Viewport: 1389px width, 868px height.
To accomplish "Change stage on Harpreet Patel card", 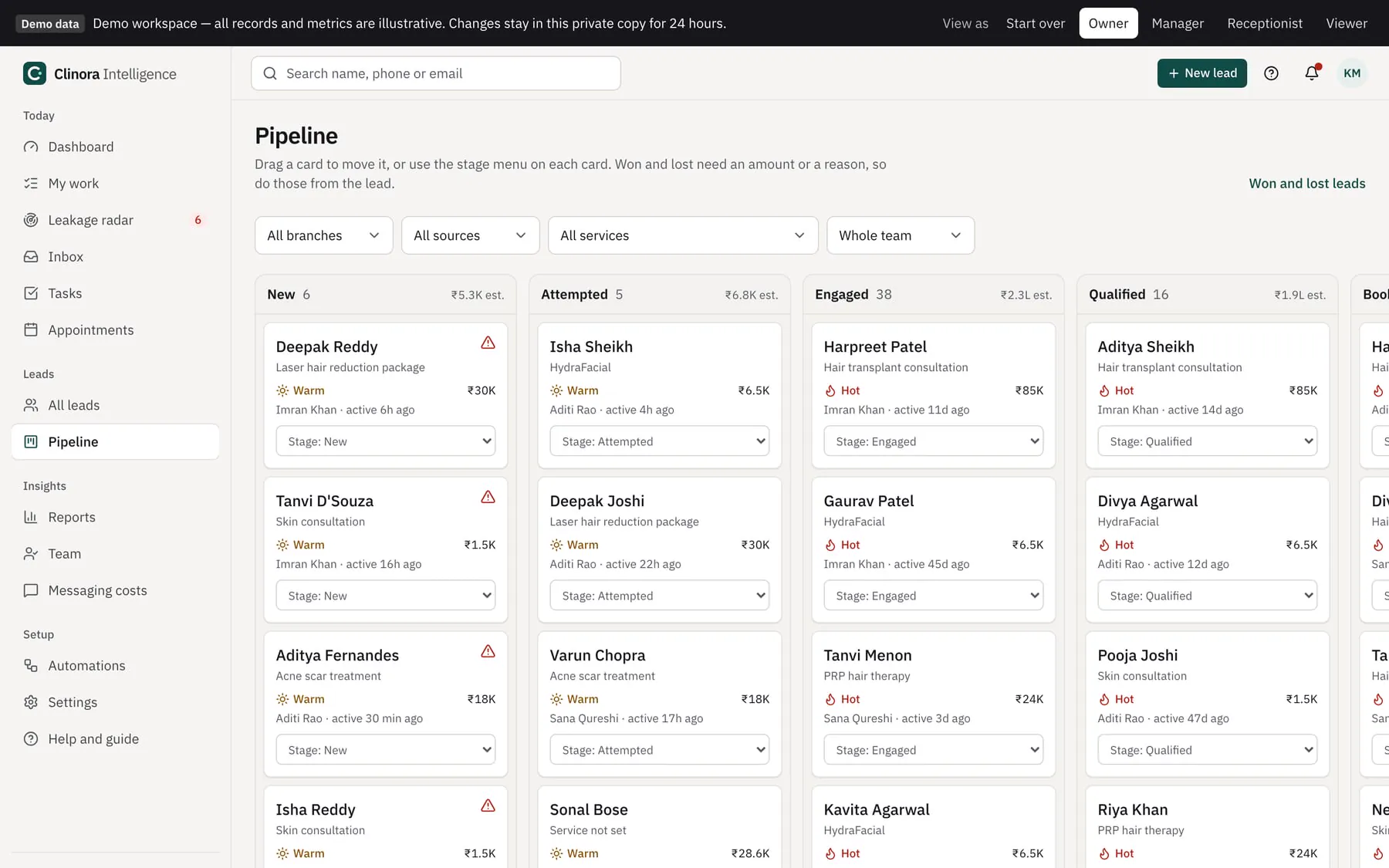I will tap(934, 441).
